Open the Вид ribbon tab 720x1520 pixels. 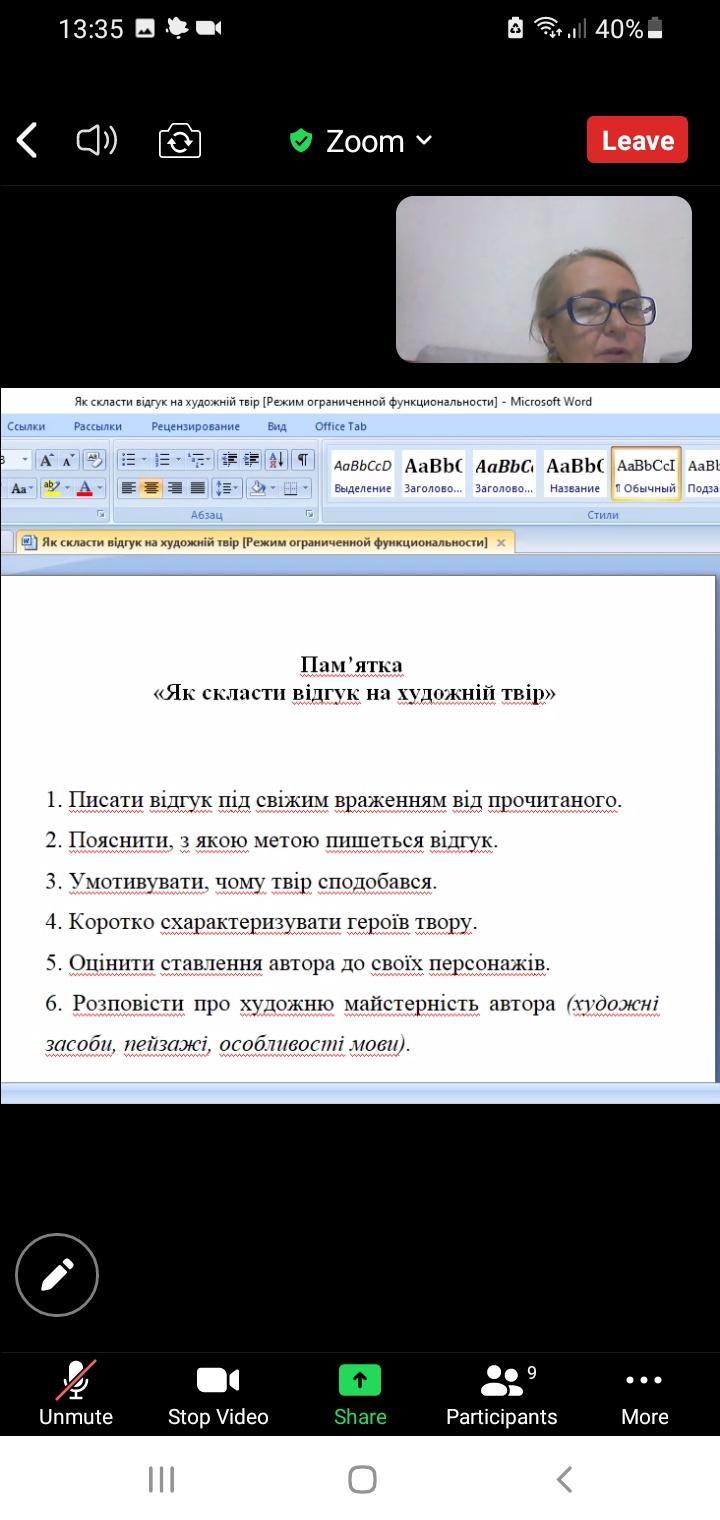pos(277,426)
